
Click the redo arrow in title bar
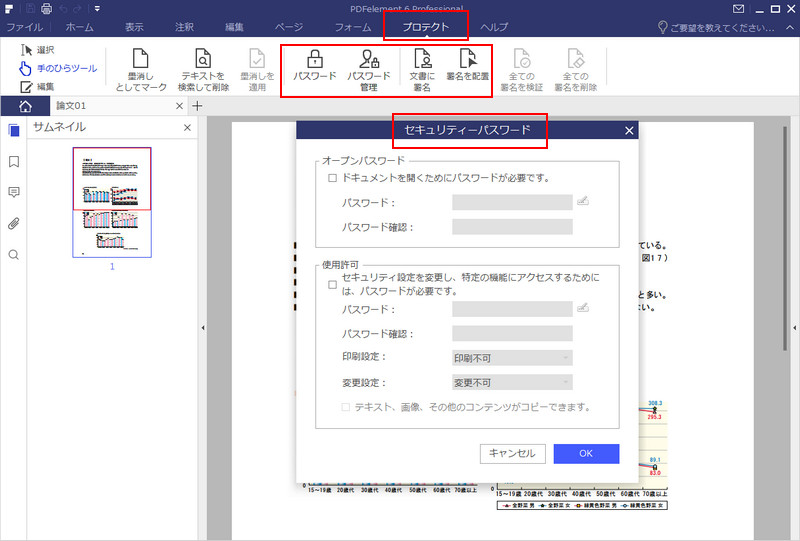(79, 9)
